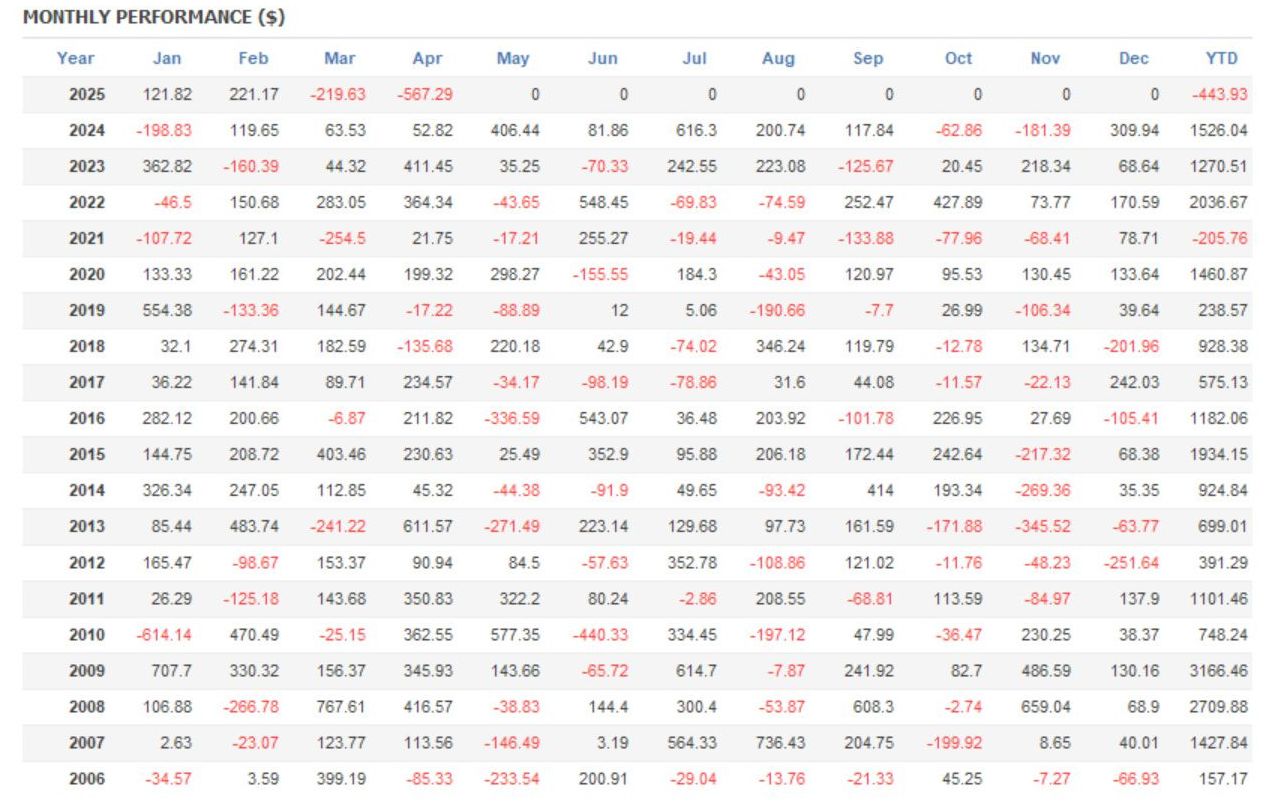
Task: Click the 2025 YTD value -443.93
Action: 1220,94
